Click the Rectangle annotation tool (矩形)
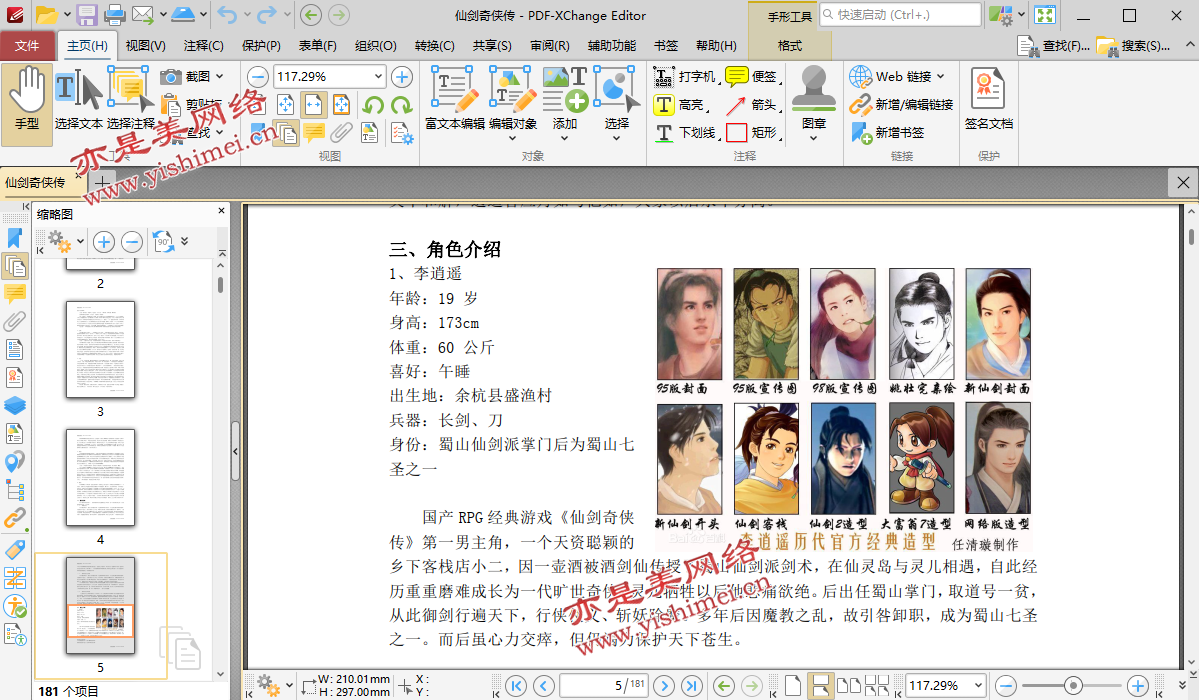The height and width of the screenshot is (700, 1199). [x=753, y=132]
